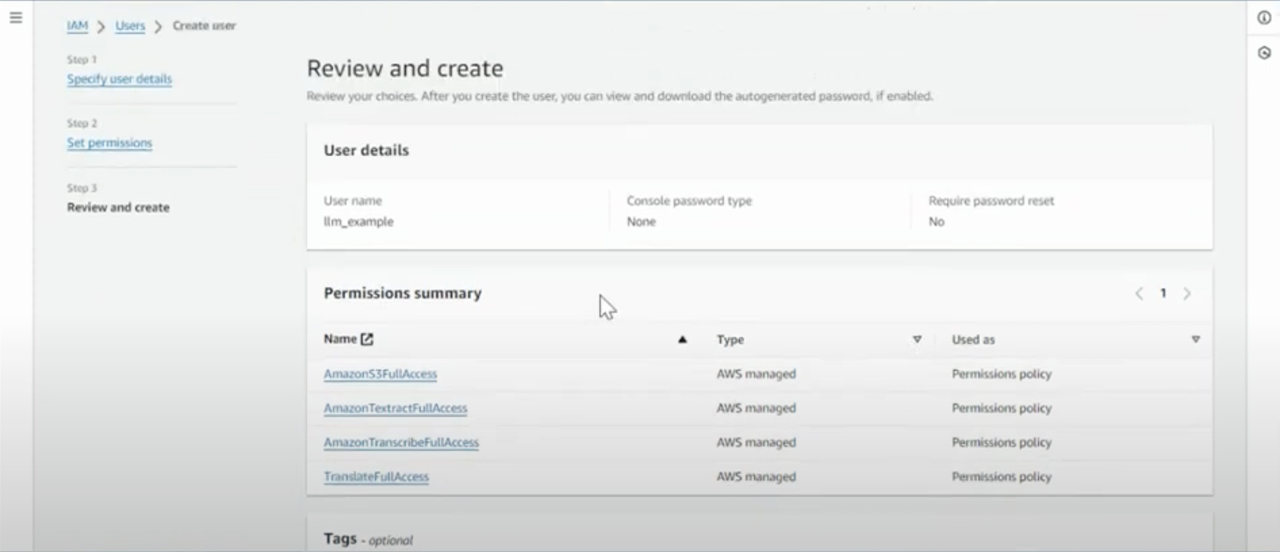Click the Permissions summary heading
The width and height of the screenshot is (1280, 552).
pos(402,293)
